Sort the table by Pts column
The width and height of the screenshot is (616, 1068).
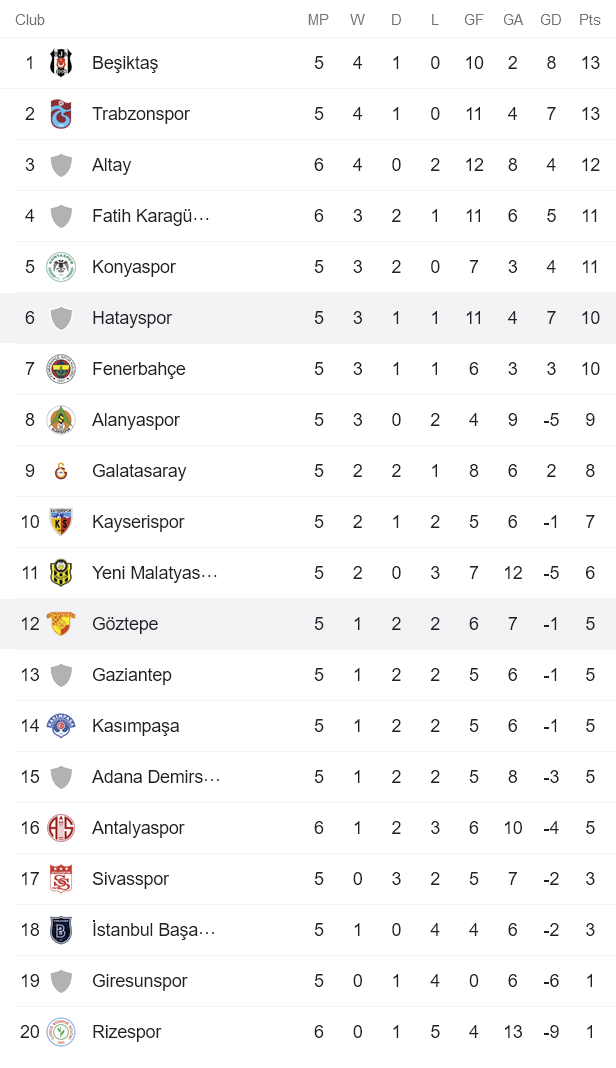click(587, 19)
